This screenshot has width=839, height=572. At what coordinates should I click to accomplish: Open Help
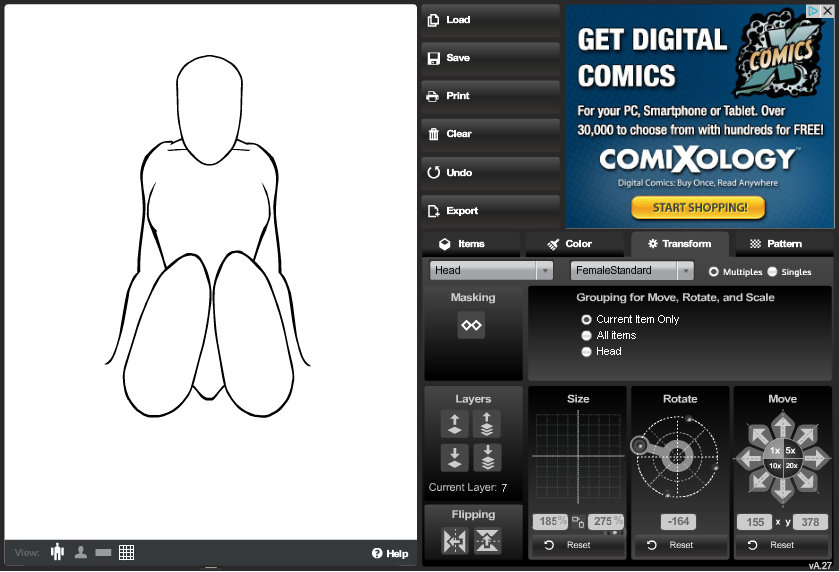pyautogui.click(x=390, y=554)
